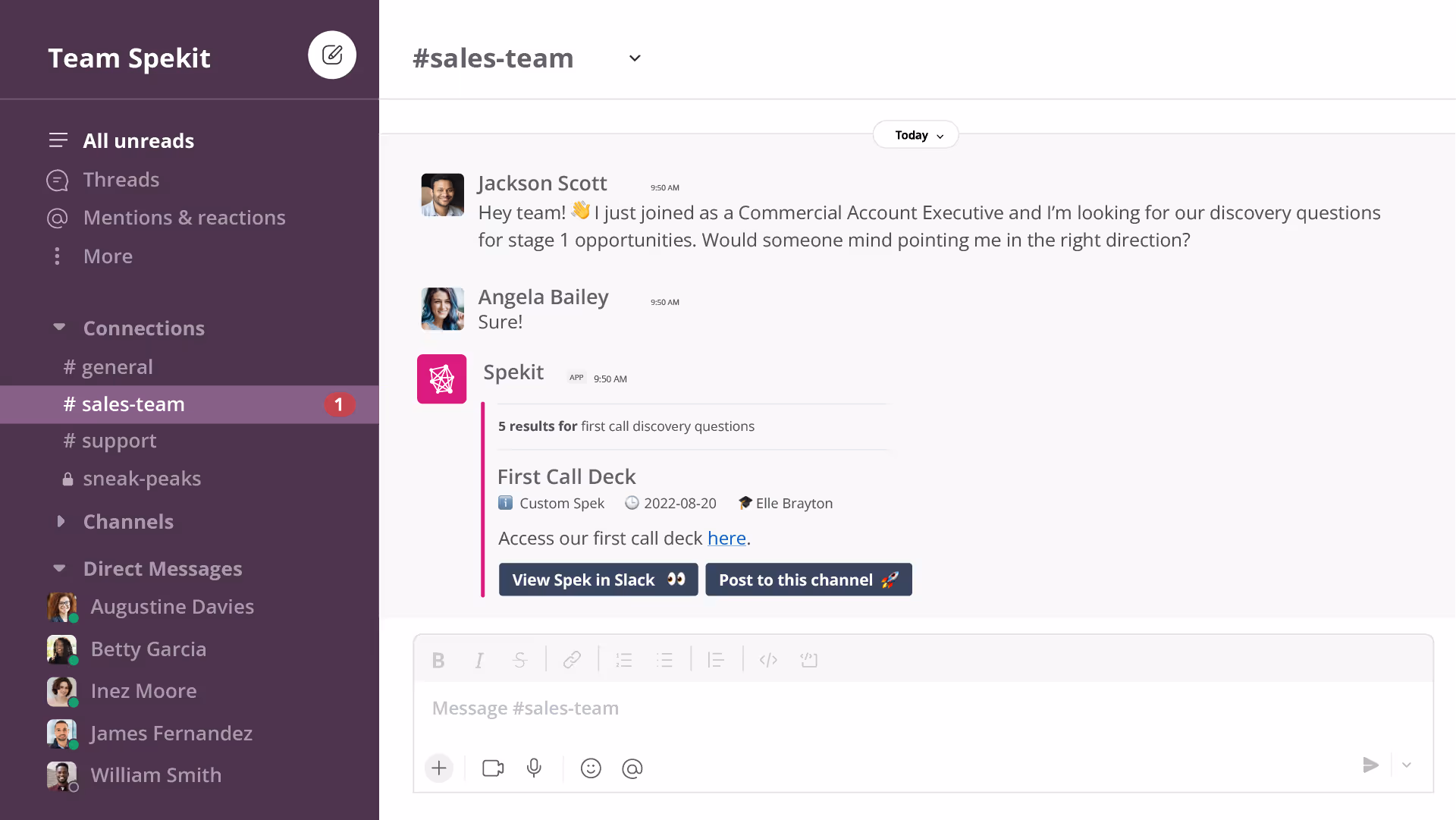Click the APP badge next to Spekit
The height and width of the screenshot is (820, 1456).
tap(576, 378)
